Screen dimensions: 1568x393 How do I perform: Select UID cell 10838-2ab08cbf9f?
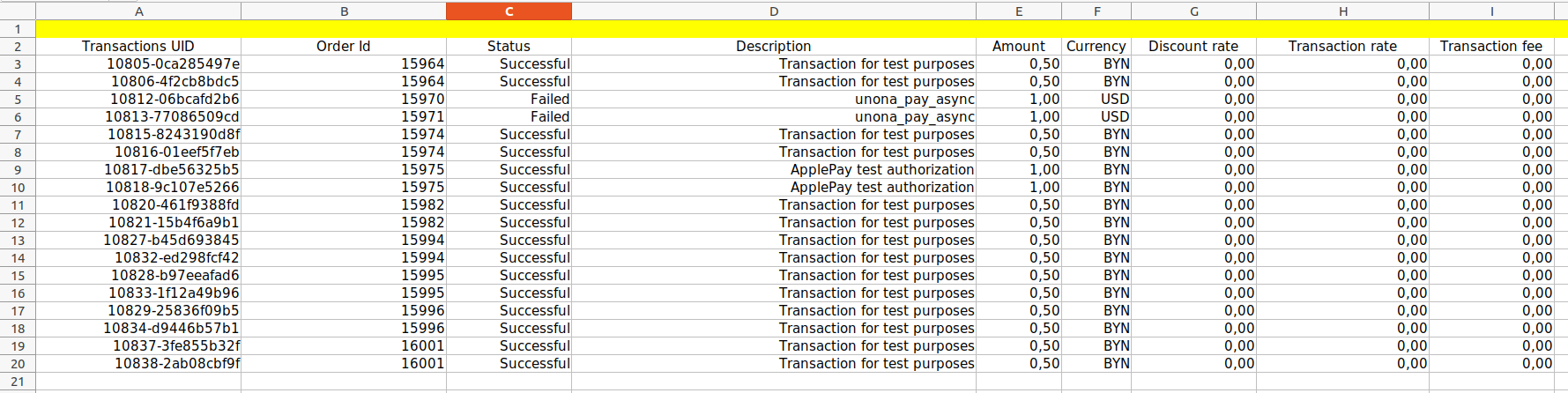[x=176, y=364]
